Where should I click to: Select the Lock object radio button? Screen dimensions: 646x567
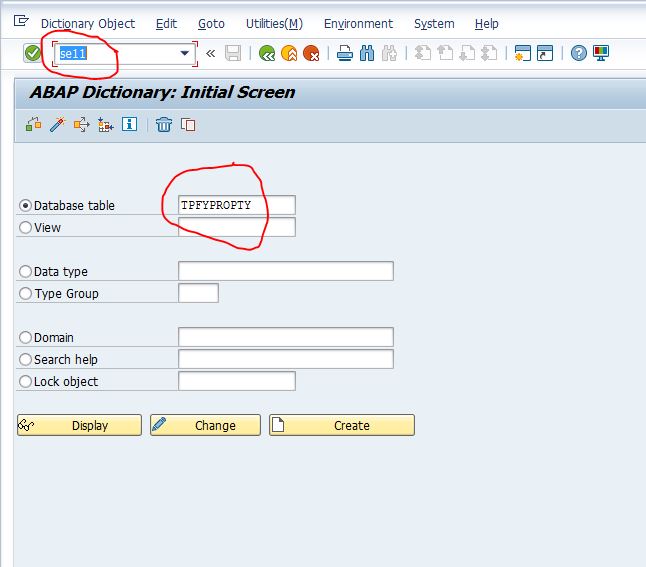pyautogui.click(x=25, y=381)
